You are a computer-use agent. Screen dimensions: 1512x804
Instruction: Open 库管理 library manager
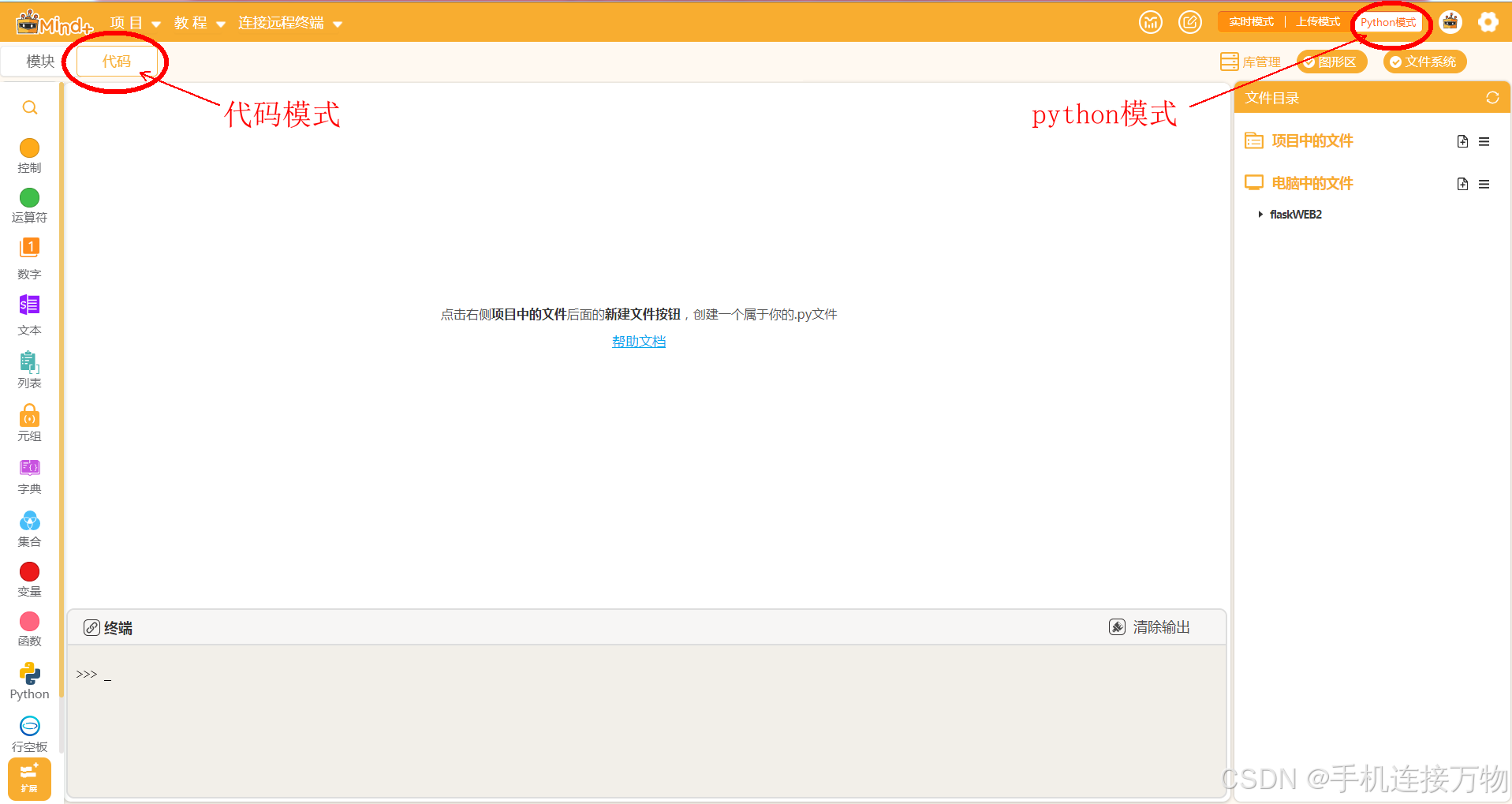tap(1250, 62)
